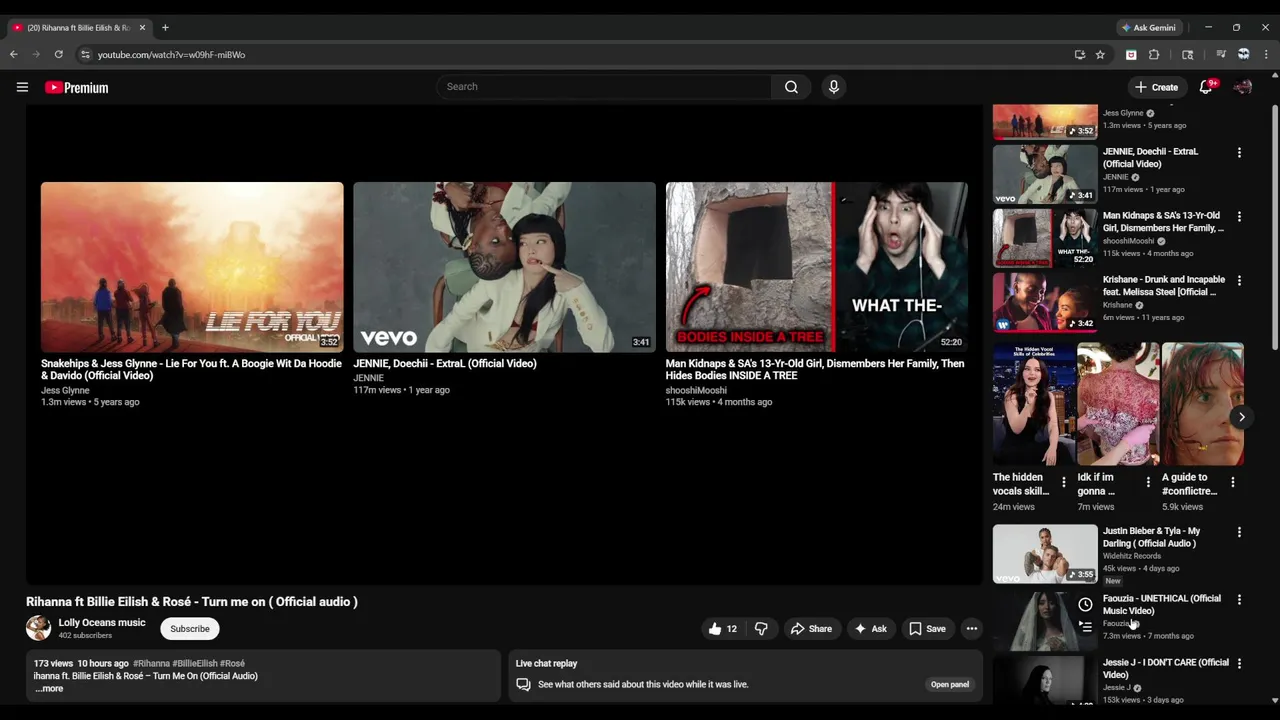The image size is (1280, 720).
Task: Reload the page
Action: 59,55
